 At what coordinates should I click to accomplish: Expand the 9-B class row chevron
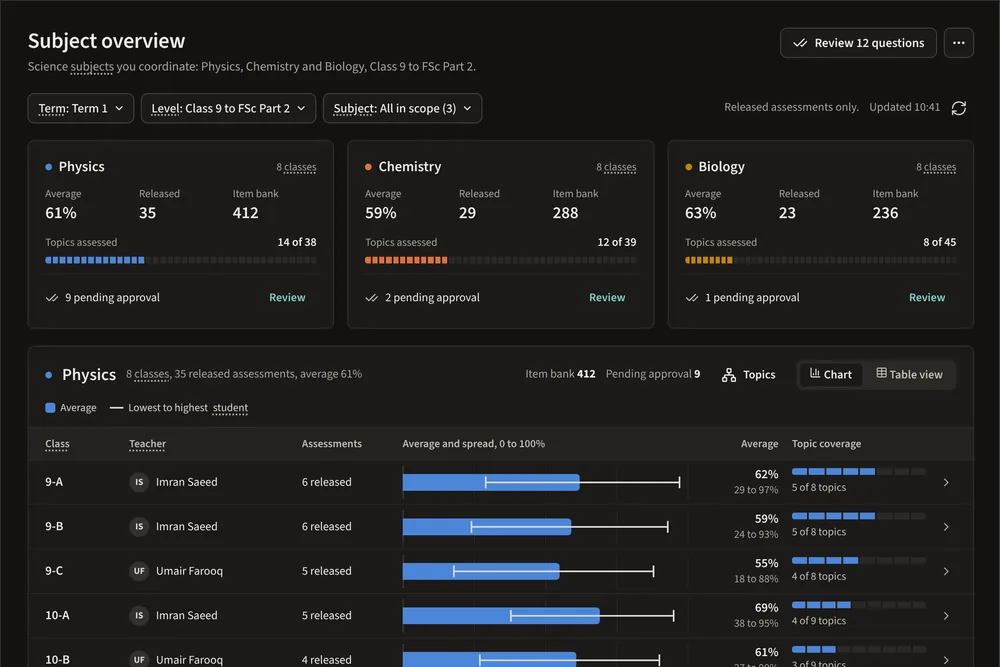coord(946,527)
